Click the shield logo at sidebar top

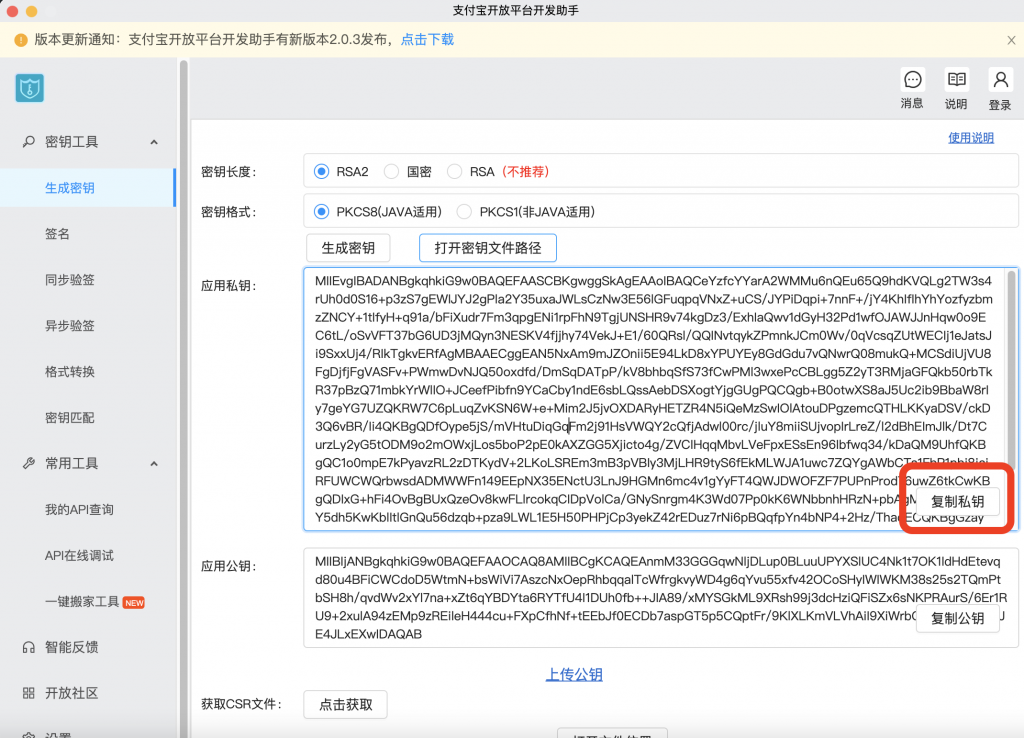click(x=29, y=88)
